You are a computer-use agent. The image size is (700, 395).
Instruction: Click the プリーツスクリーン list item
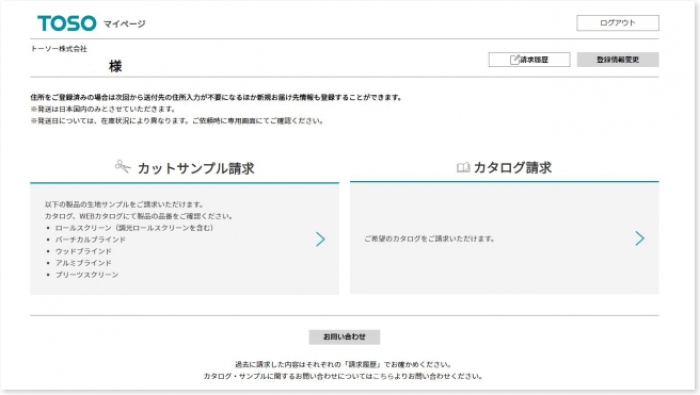point(87,274)
